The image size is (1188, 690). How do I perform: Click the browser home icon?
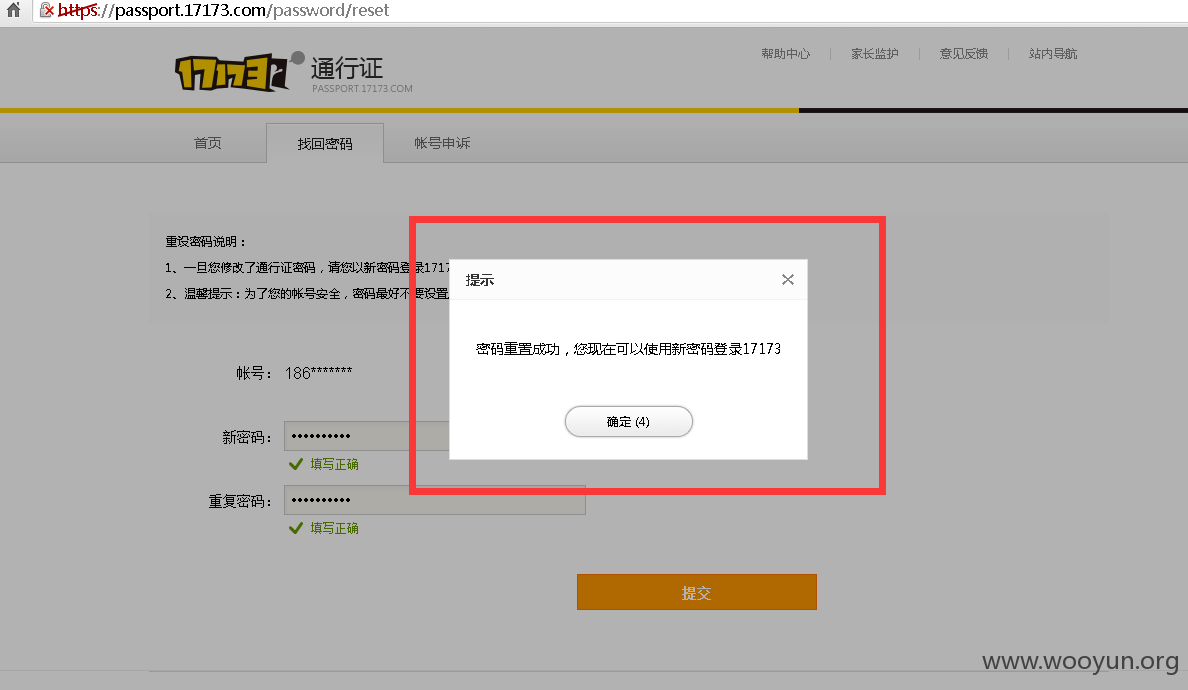(14, 10)
